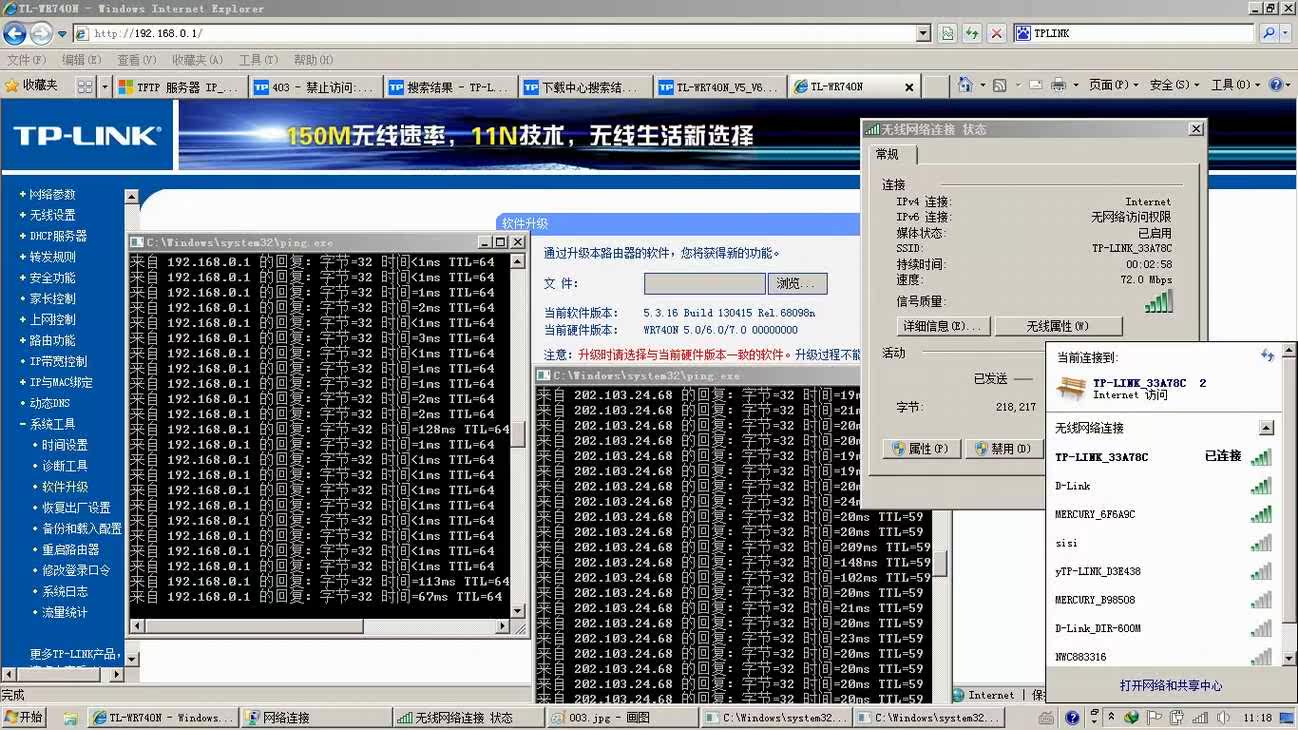Screen dimensions: 1298x730
Task: Click the refresh page icon
Action: pos(972,34)
